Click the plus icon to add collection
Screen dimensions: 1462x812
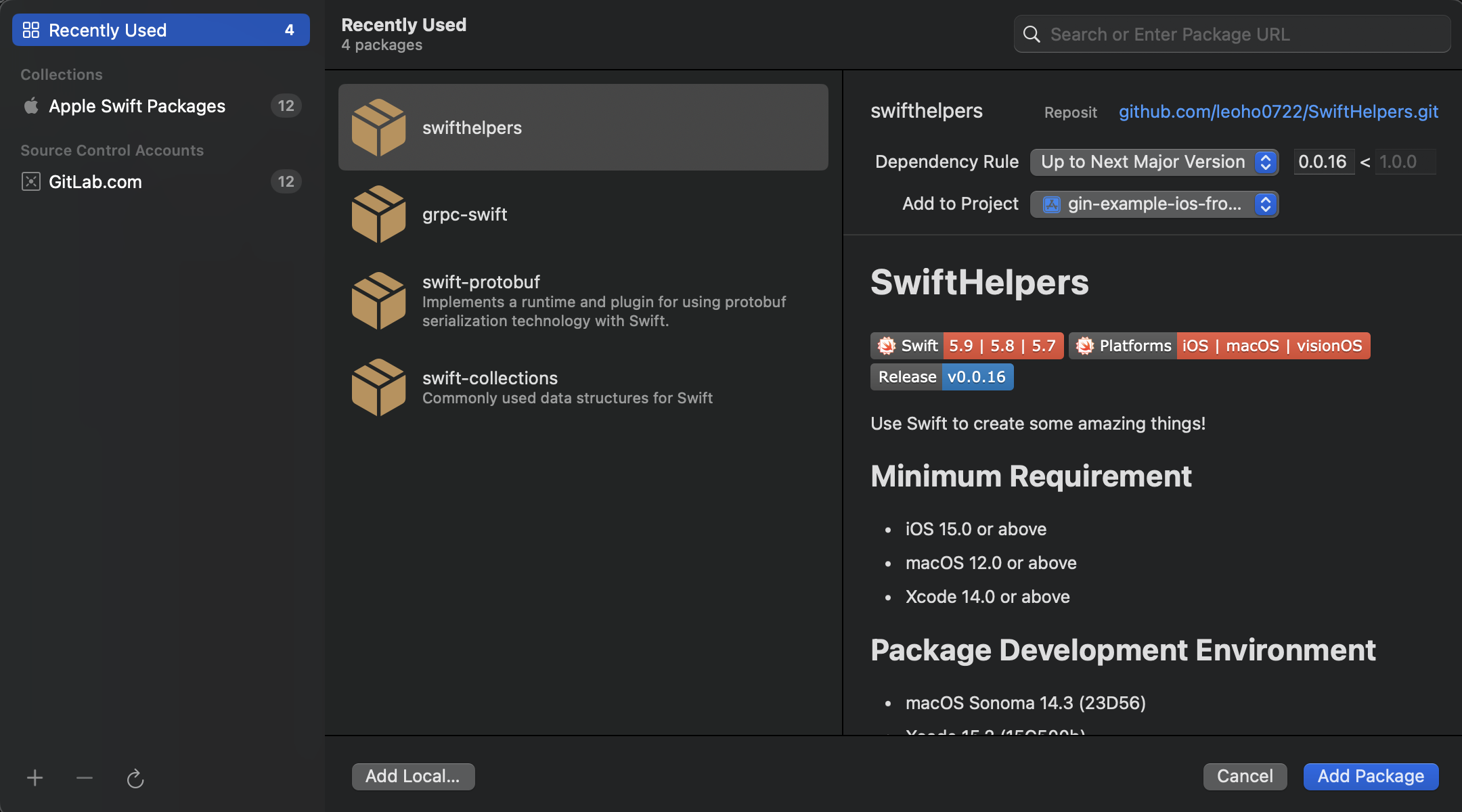35,778
